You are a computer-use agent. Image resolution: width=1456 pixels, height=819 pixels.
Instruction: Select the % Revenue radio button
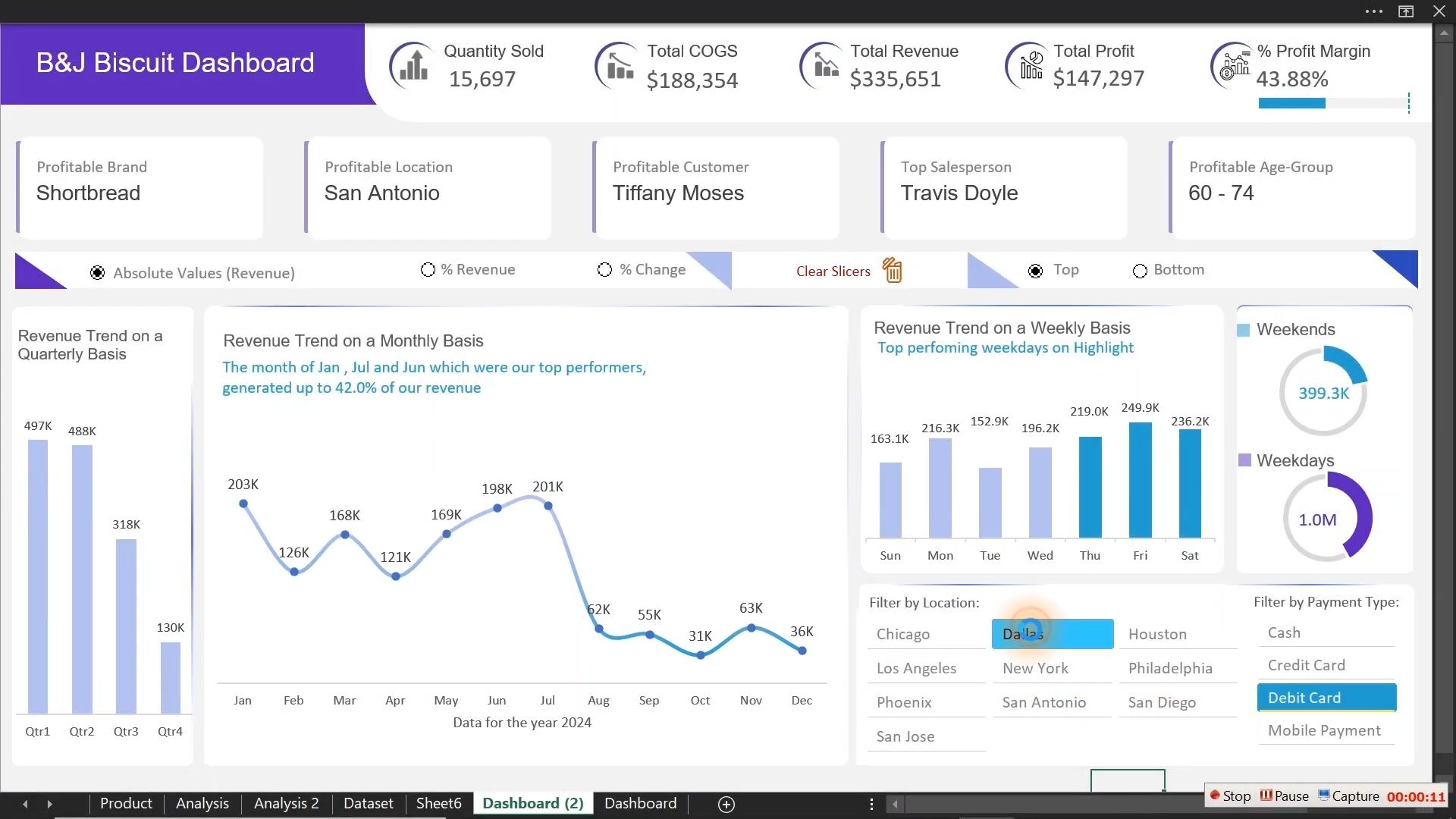(x=428, y=270)
